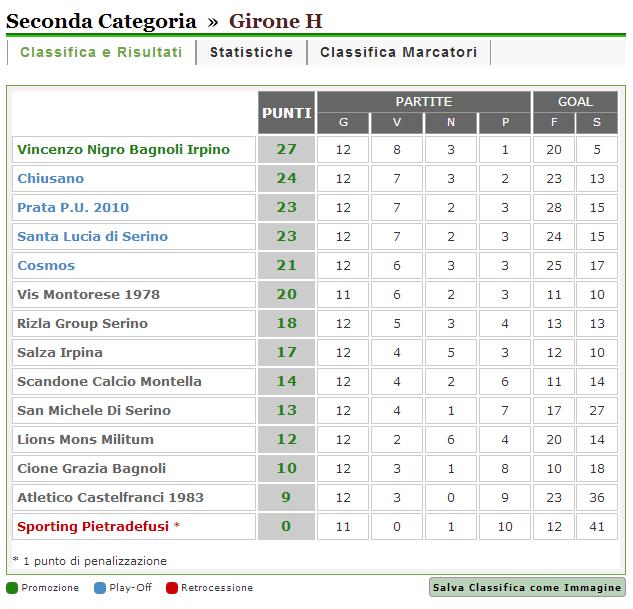The width and height of the screenshot is (633, 609).
Task: Click the Cosmos team name
Action: 46,266
